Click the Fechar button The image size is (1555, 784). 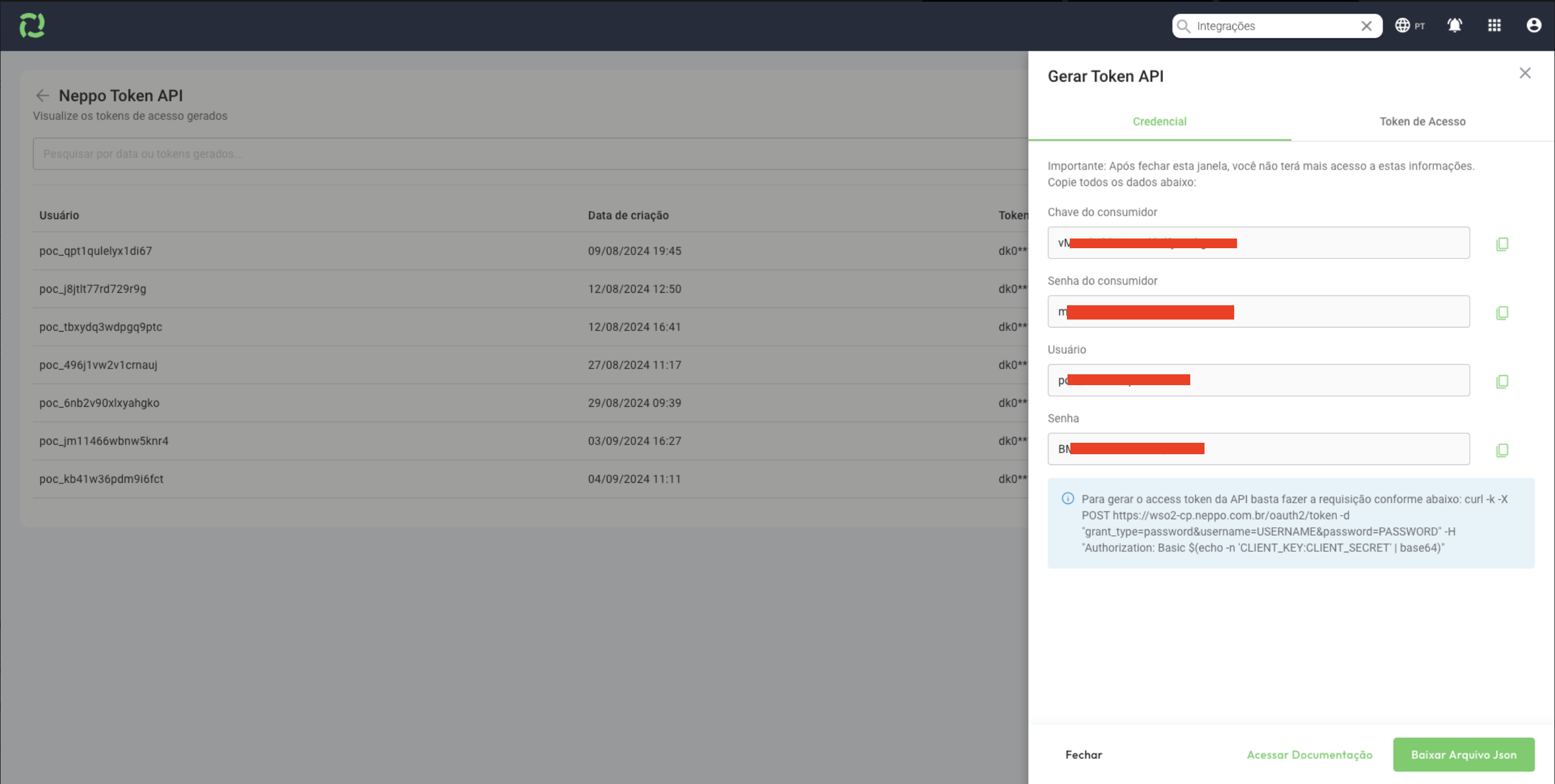1083,754
